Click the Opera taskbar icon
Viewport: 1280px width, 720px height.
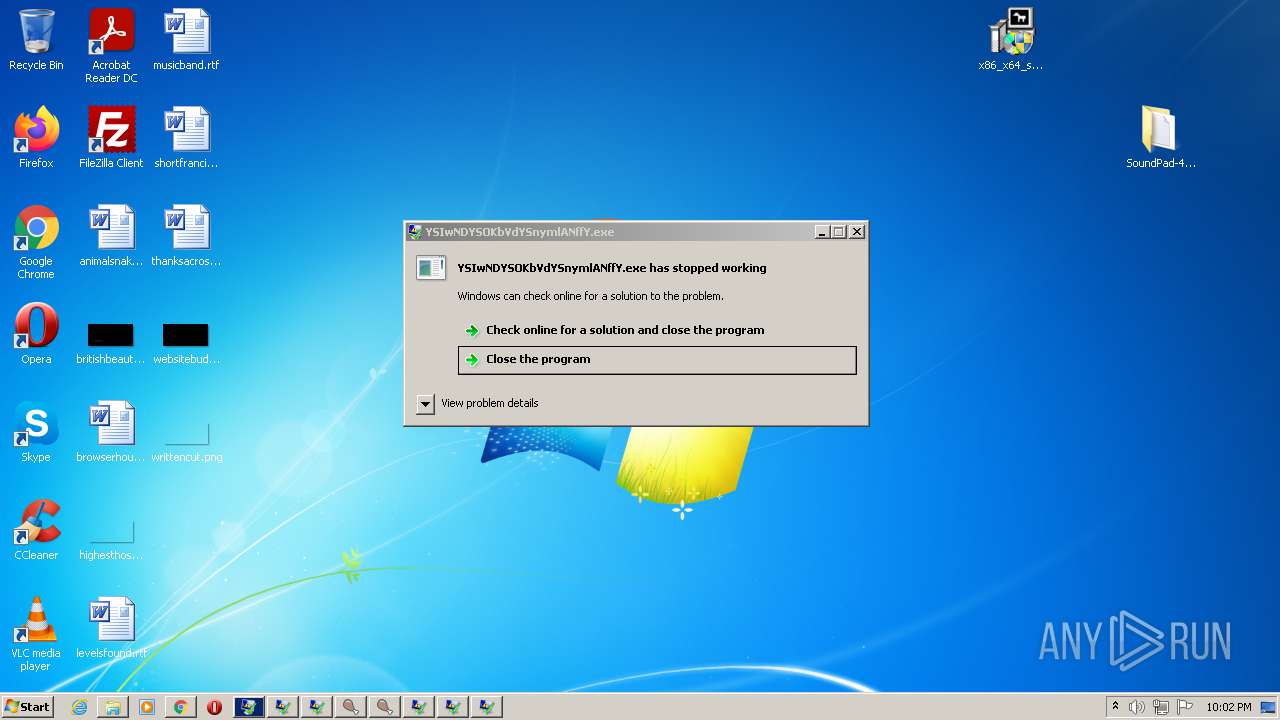[x=215, y=707]
